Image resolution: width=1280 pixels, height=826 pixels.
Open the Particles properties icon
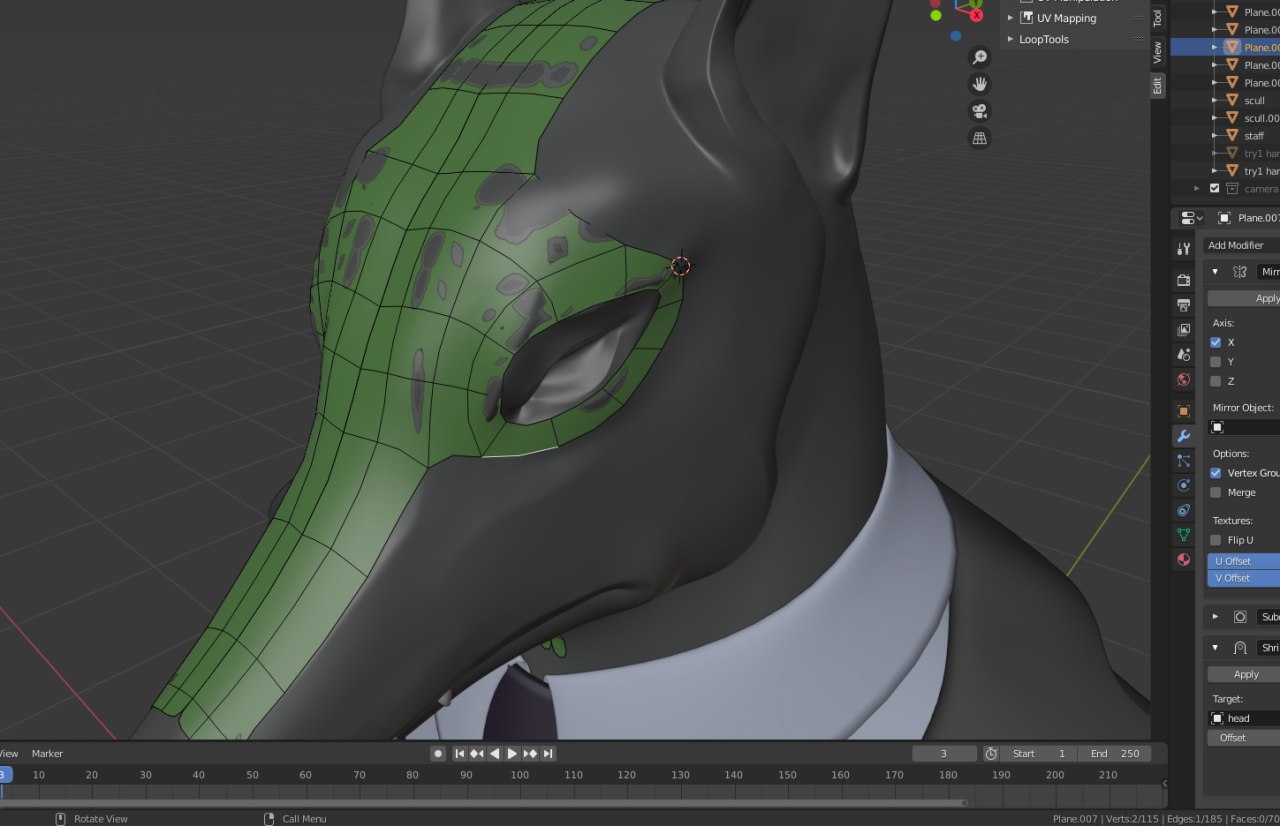point(1184,461)
